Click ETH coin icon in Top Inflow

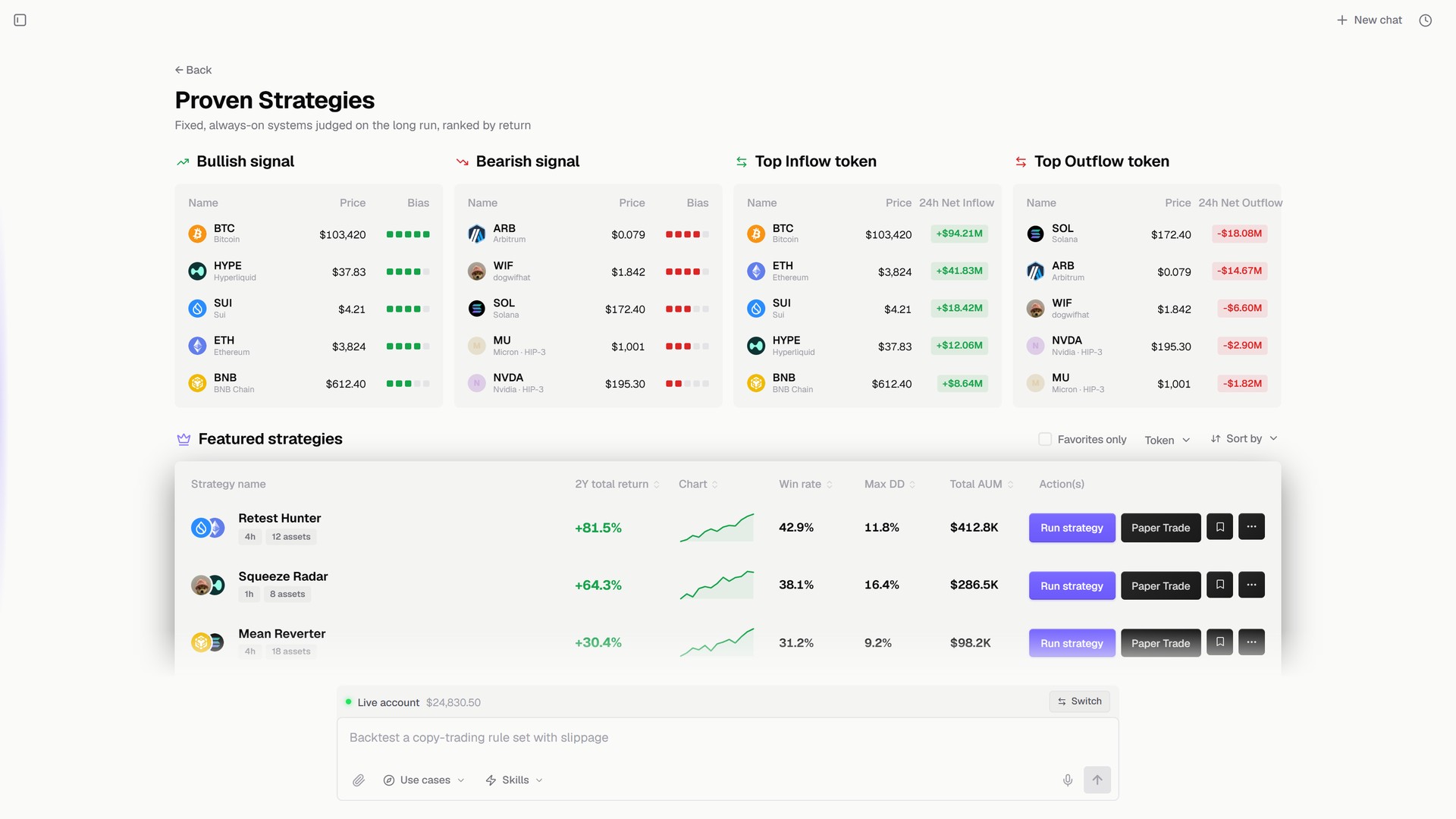tap(756, 271)
